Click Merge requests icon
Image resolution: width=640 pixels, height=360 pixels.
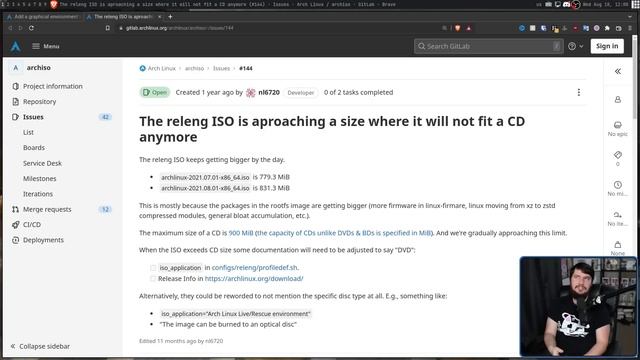click(x=16, y=209)
